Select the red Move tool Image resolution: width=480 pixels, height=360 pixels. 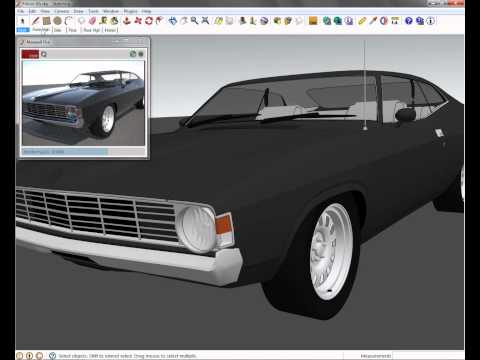pyautogui.click(x=138, y=21)
